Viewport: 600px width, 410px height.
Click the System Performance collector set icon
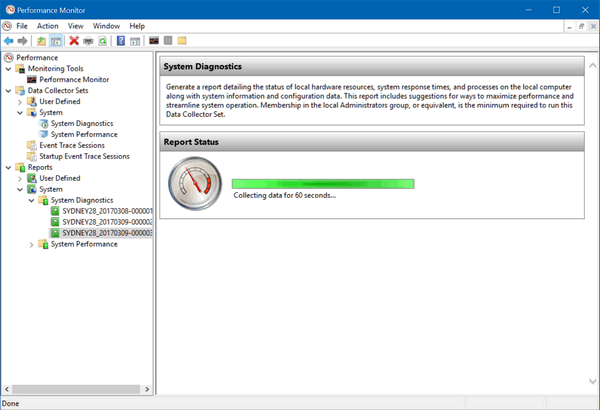43,134
